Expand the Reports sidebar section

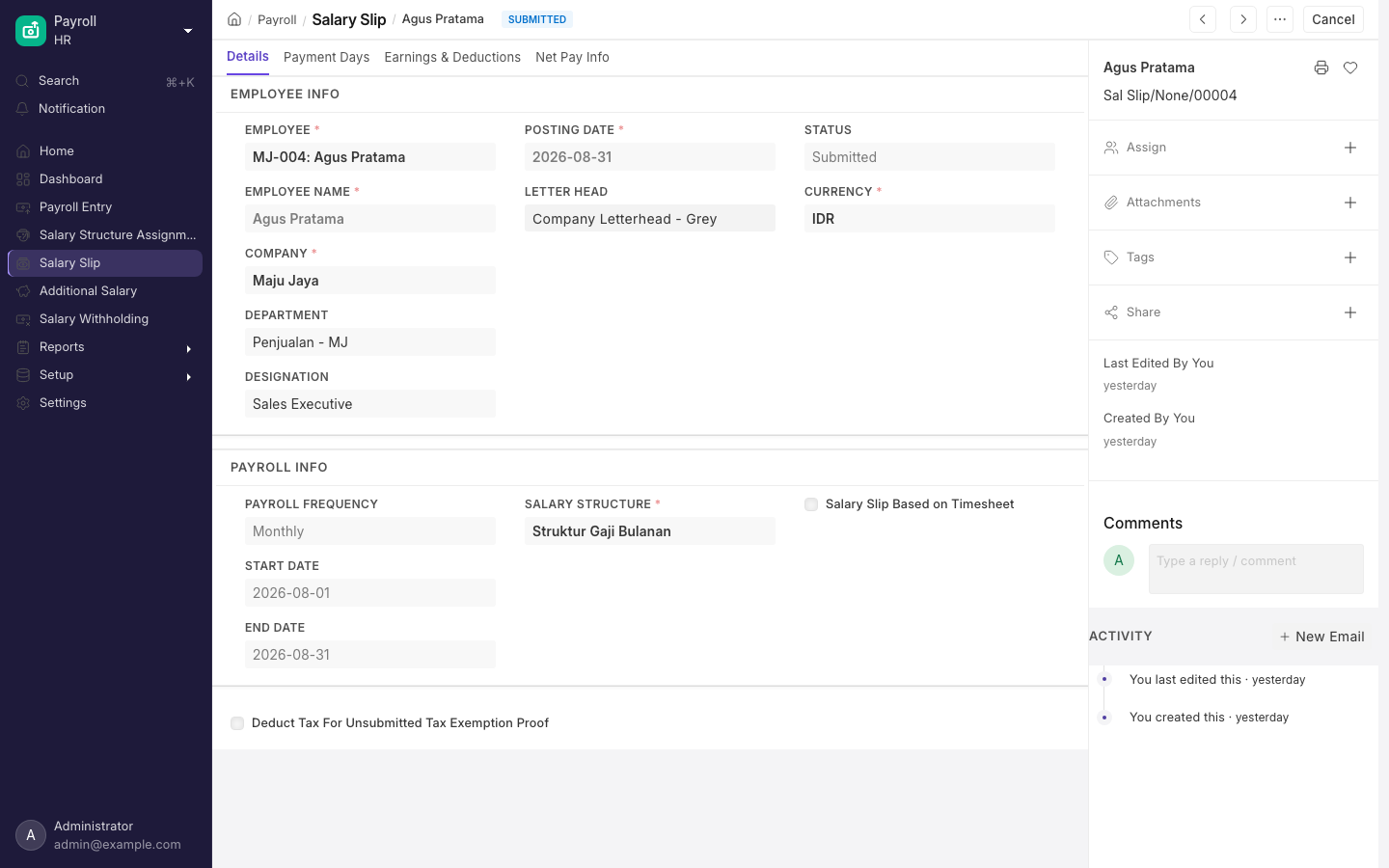[x=106, y=347]
